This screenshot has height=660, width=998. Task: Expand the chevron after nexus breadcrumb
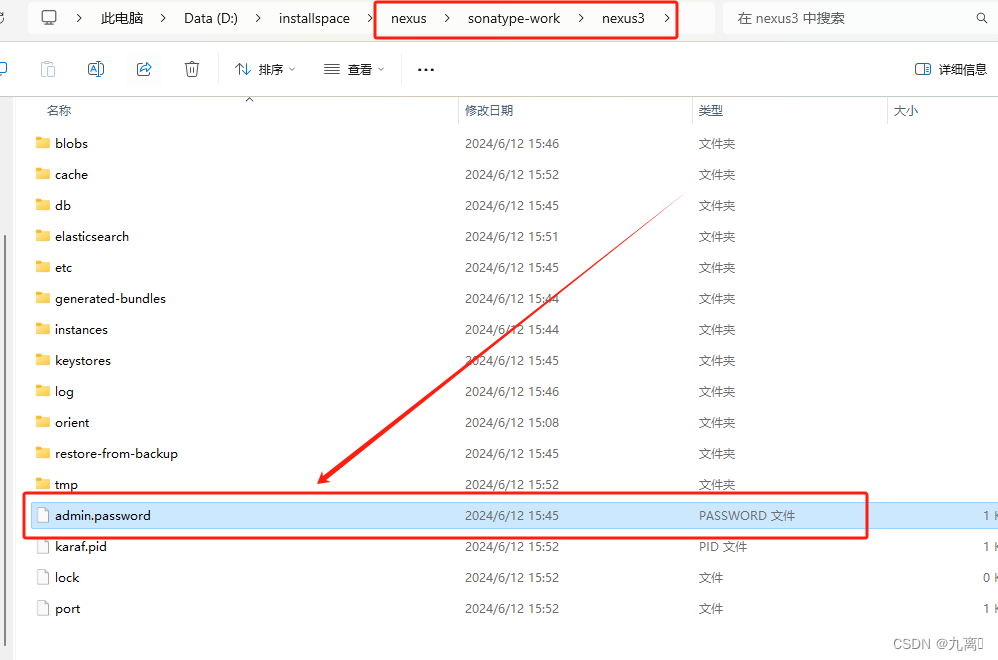(x=447, y=18)
